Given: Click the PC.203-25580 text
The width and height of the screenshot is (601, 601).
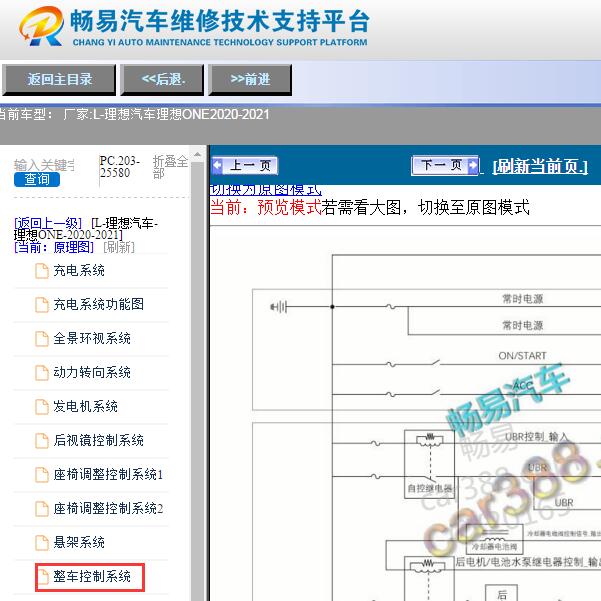Looking at the screenshot, I should 120,166.
